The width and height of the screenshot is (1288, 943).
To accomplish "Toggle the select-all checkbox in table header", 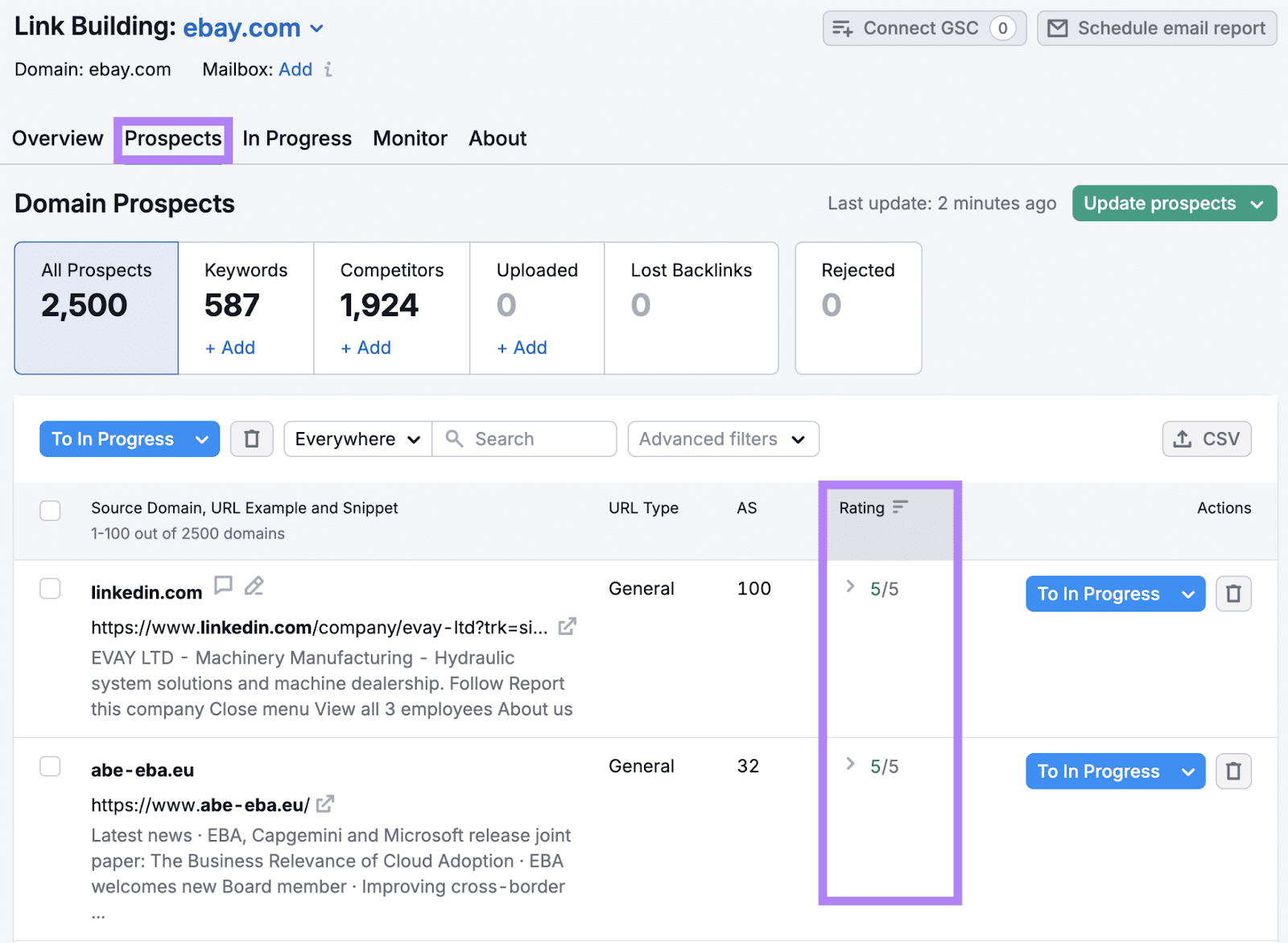I will pos(50,510).
